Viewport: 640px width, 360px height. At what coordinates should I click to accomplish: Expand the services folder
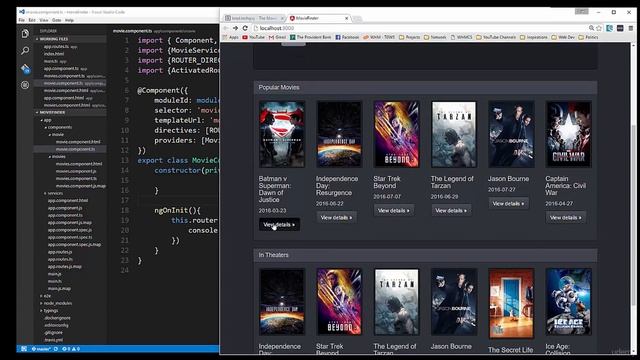pos(55,193)
